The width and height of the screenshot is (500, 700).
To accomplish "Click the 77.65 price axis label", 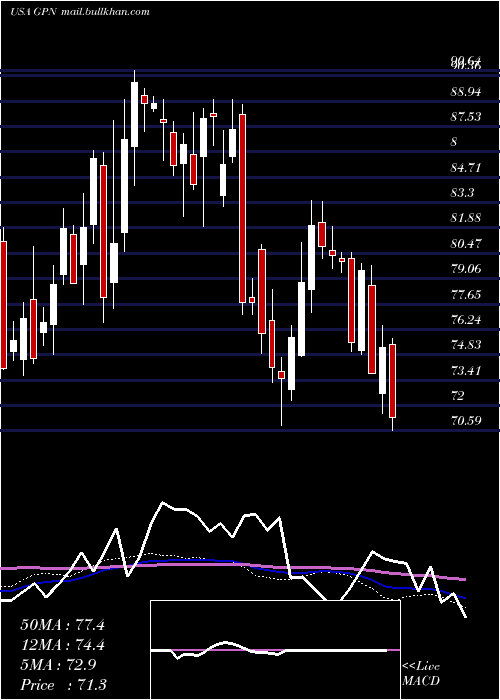I will (x=466, y=294).
